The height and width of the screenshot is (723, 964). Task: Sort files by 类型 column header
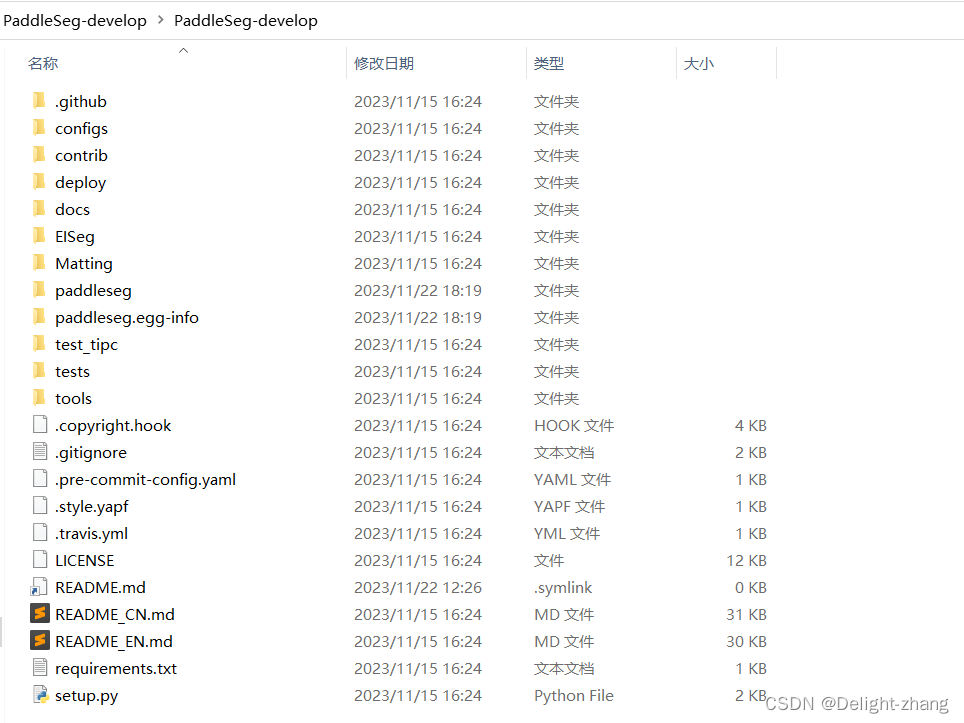point(549,63)
